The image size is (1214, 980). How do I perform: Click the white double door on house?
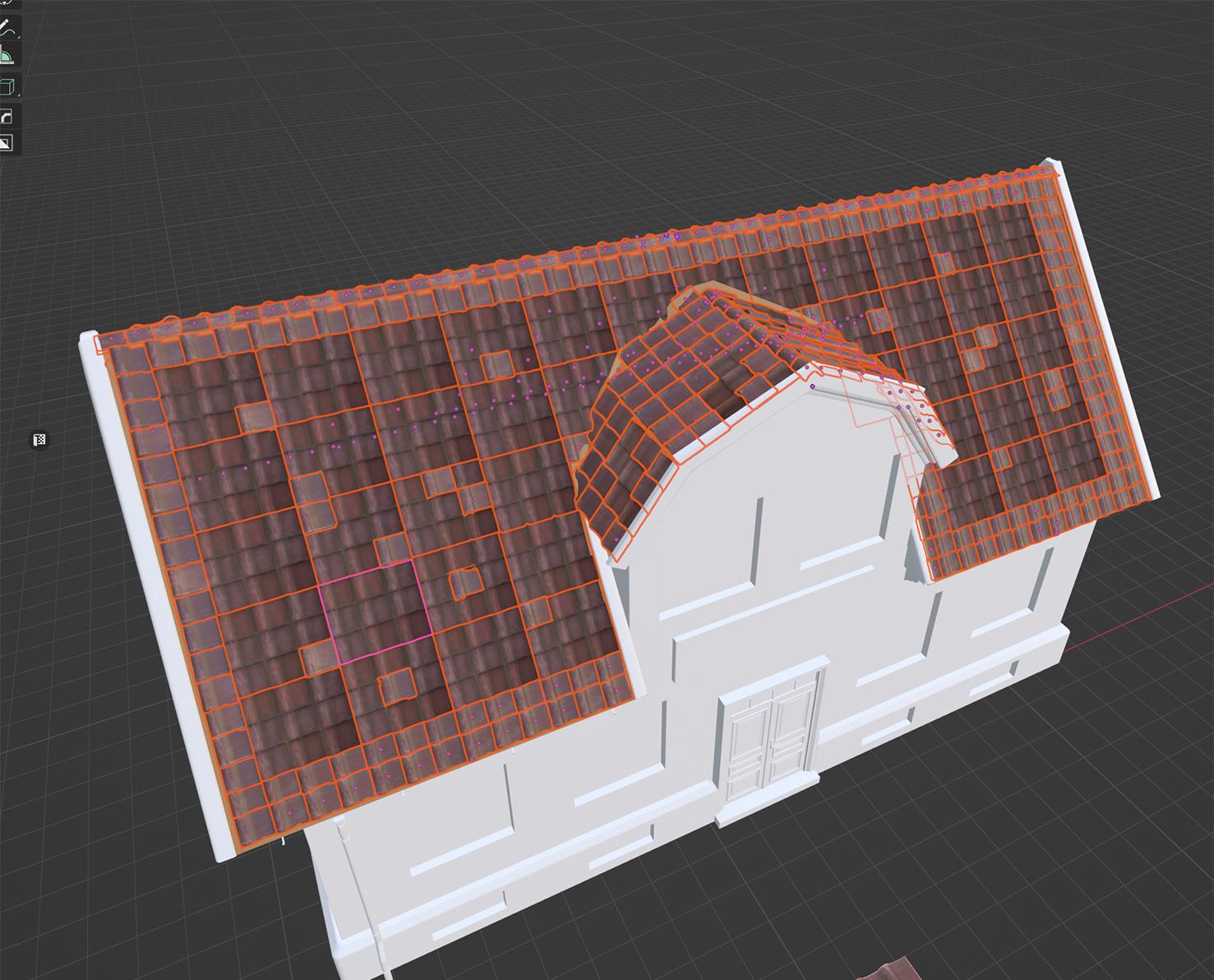[769, 742]
